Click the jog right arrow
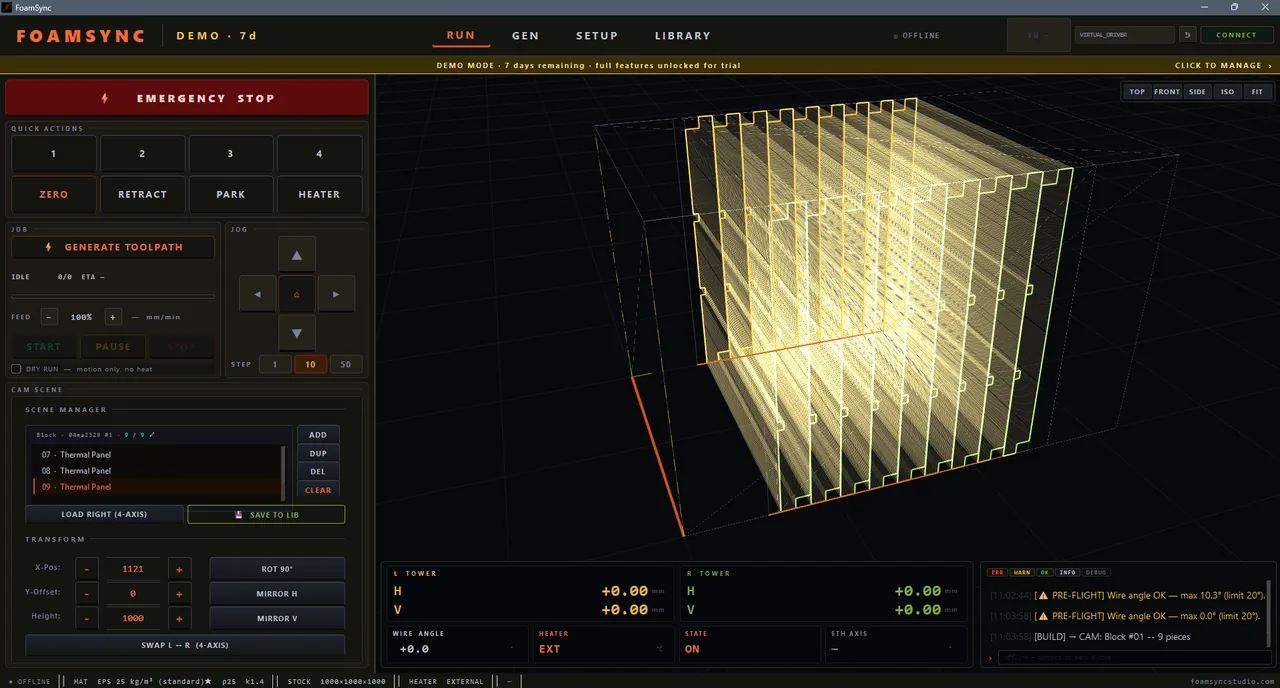The image size is (1280, 688). tap(336, 294)
